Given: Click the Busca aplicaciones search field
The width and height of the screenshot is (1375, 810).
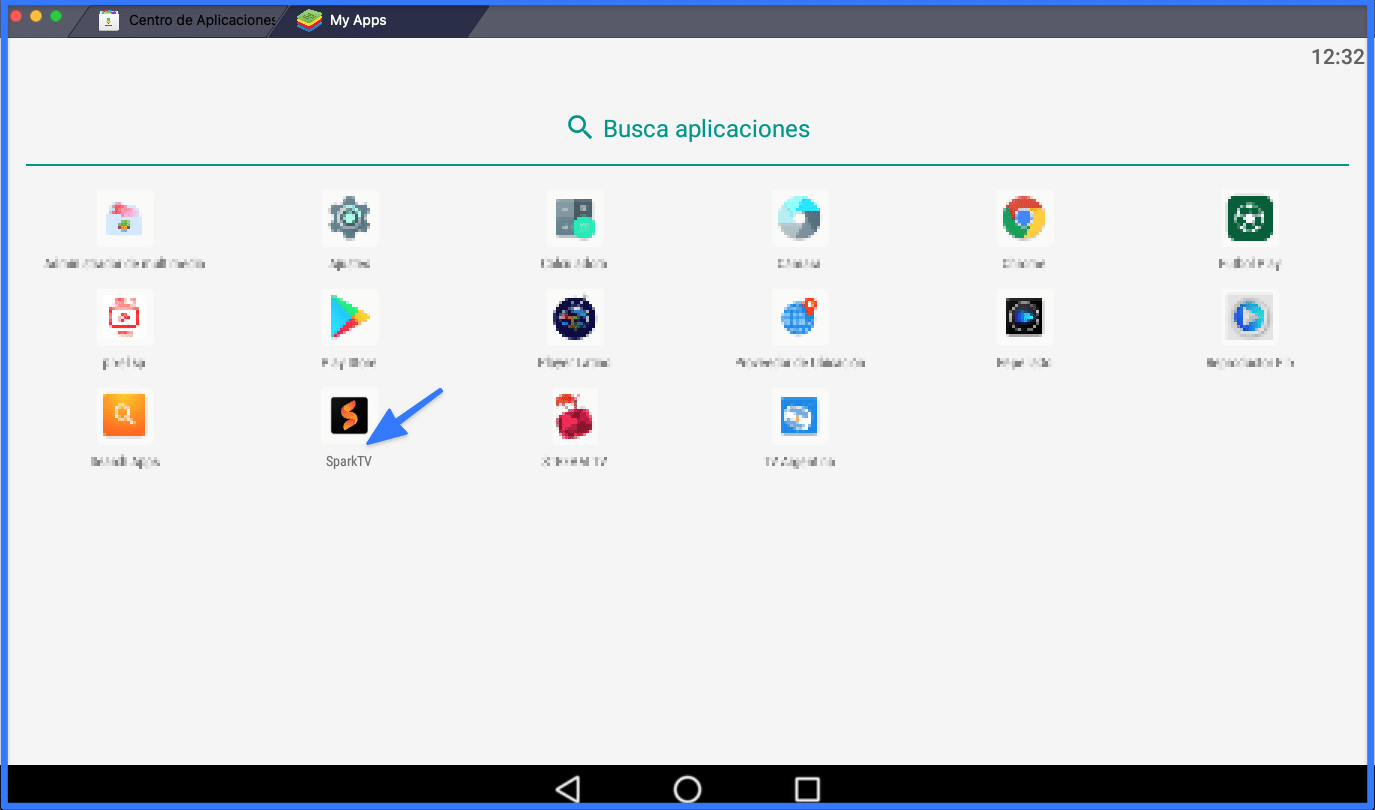Looking at the screenshot, I should 705,128.
